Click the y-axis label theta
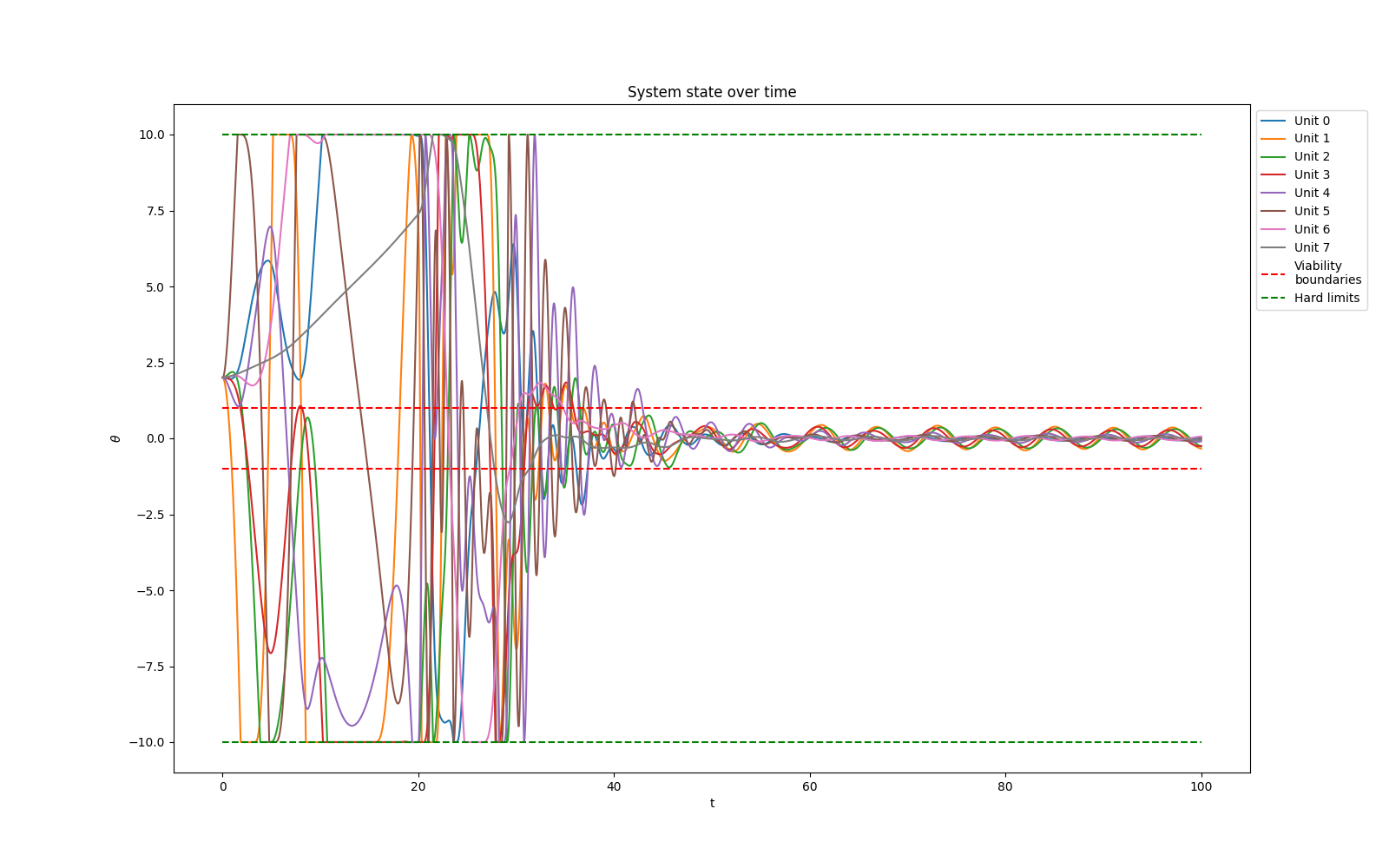Viewport: 1389px width, 868px height. [x=115, y=438]
